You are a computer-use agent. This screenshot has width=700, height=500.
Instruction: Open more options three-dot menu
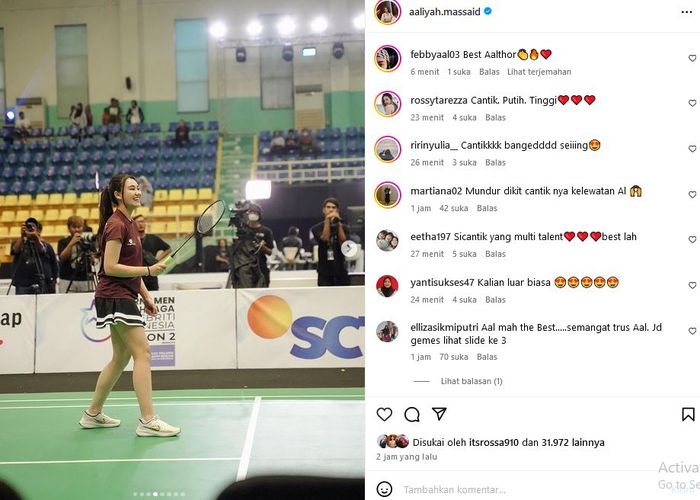(687, 12)
